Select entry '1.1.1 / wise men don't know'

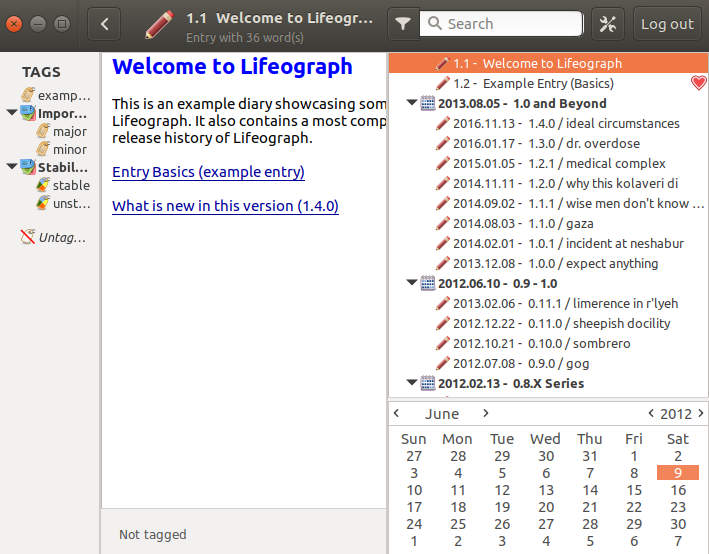tap(548, 203)
